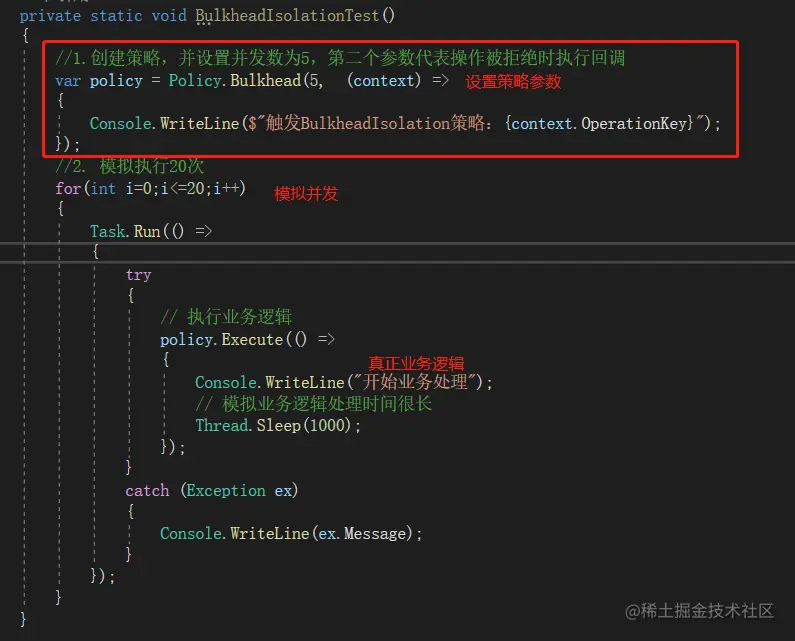Click the "1000" argument in Sleep
The height and width of the screenshot is (641, 795).
click(328, 425)
